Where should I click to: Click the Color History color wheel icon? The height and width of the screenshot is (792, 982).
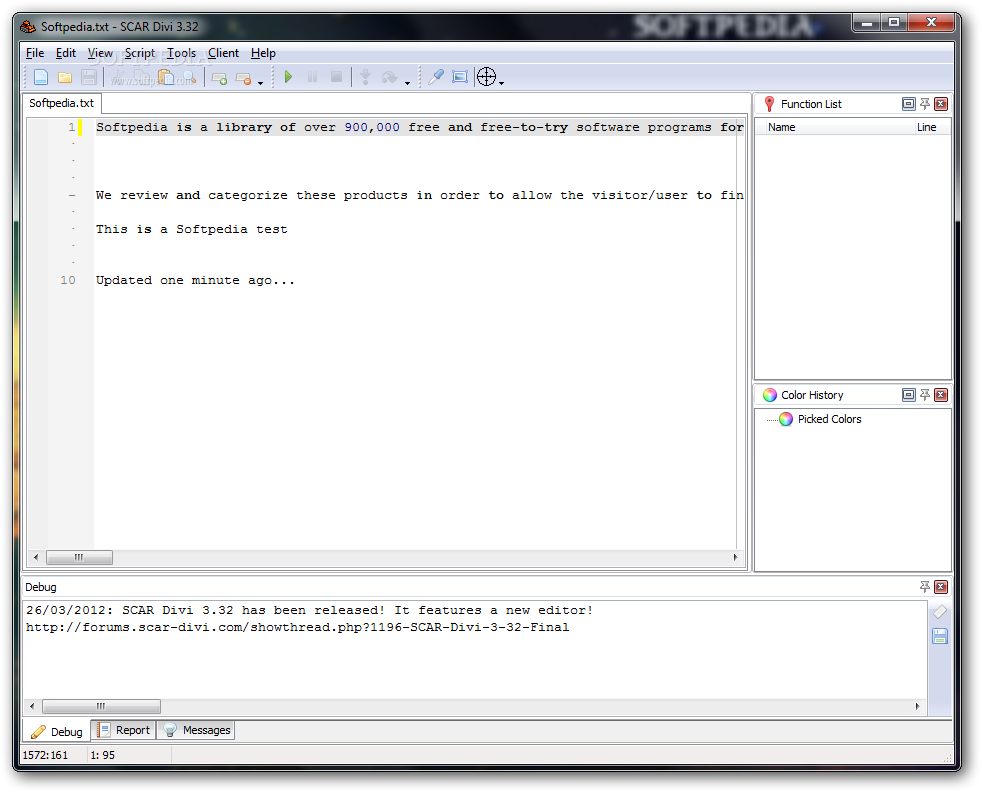click(770, 395)
